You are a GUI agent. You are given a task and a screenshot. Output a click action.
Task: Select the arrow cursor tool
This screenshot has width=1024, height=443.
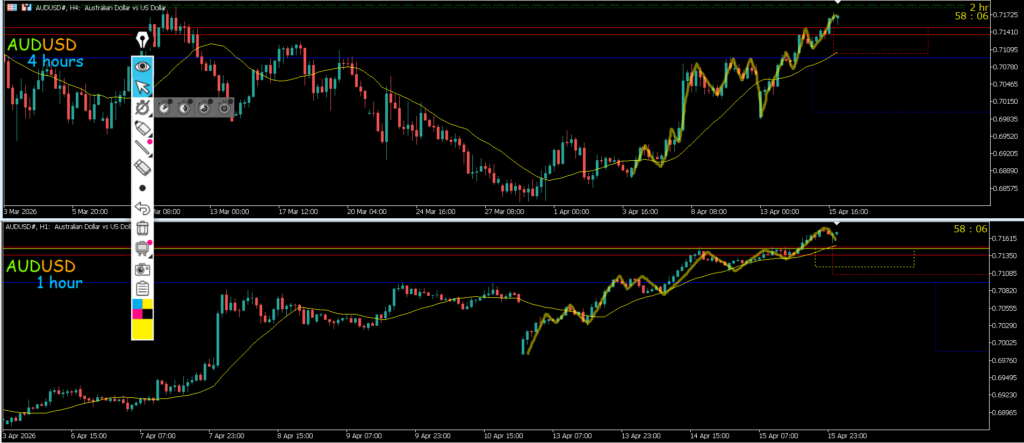[x=143, y=86]
